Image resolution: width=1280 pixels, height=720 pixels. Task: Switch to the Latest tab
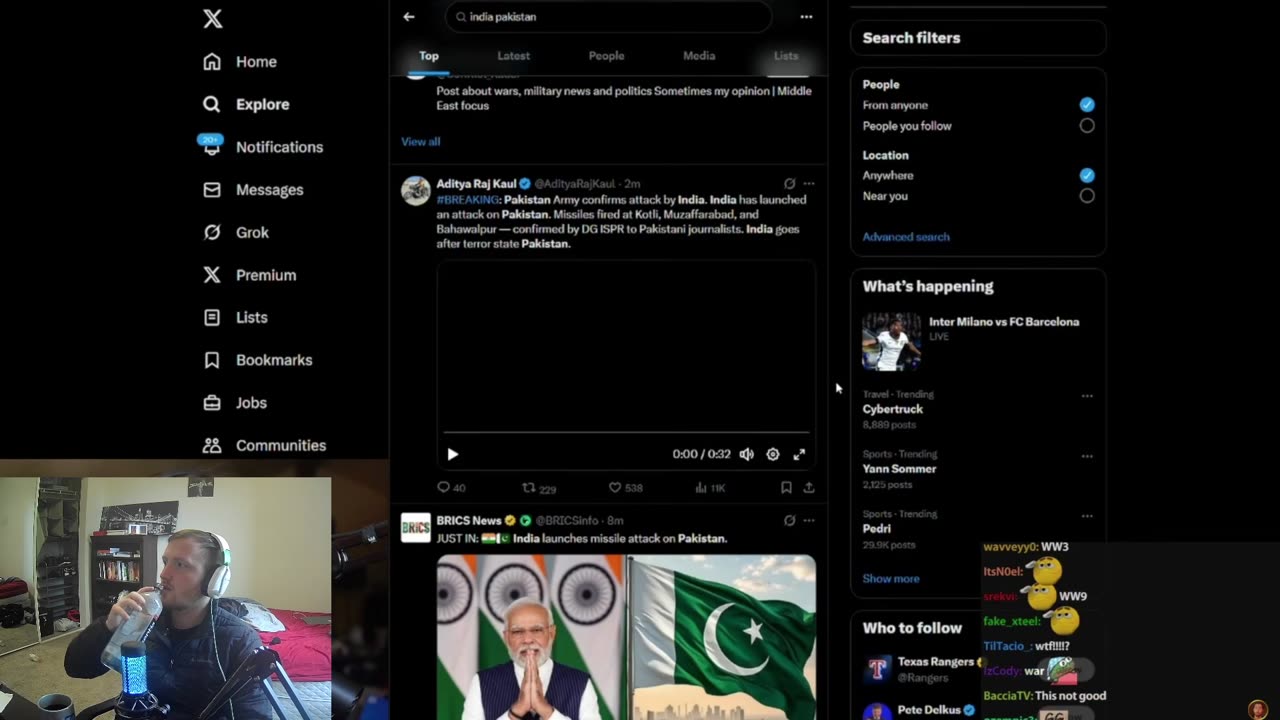tap(514, 56)
